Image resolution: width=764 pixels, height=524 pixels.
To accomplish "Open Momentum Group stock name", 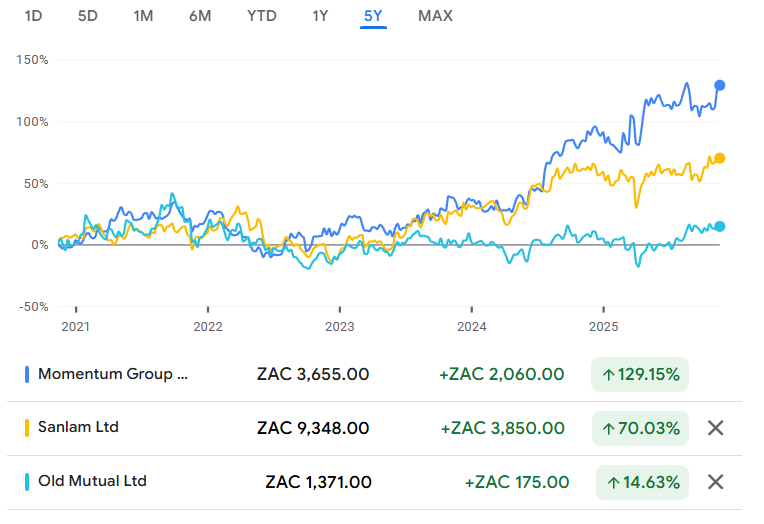I will tap(112, 374).
